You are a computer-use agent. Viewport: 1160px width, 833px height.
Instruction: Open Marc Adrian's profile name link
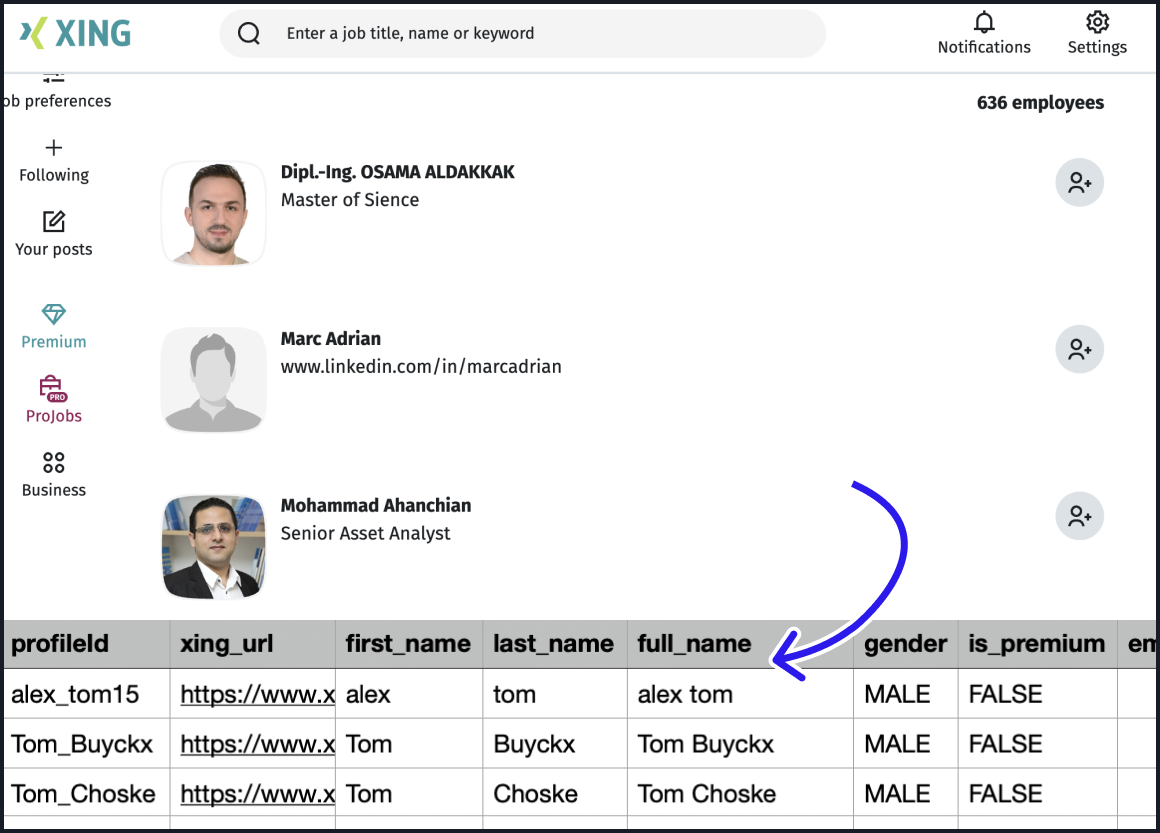pyautogui.click(x=331, y=338)
